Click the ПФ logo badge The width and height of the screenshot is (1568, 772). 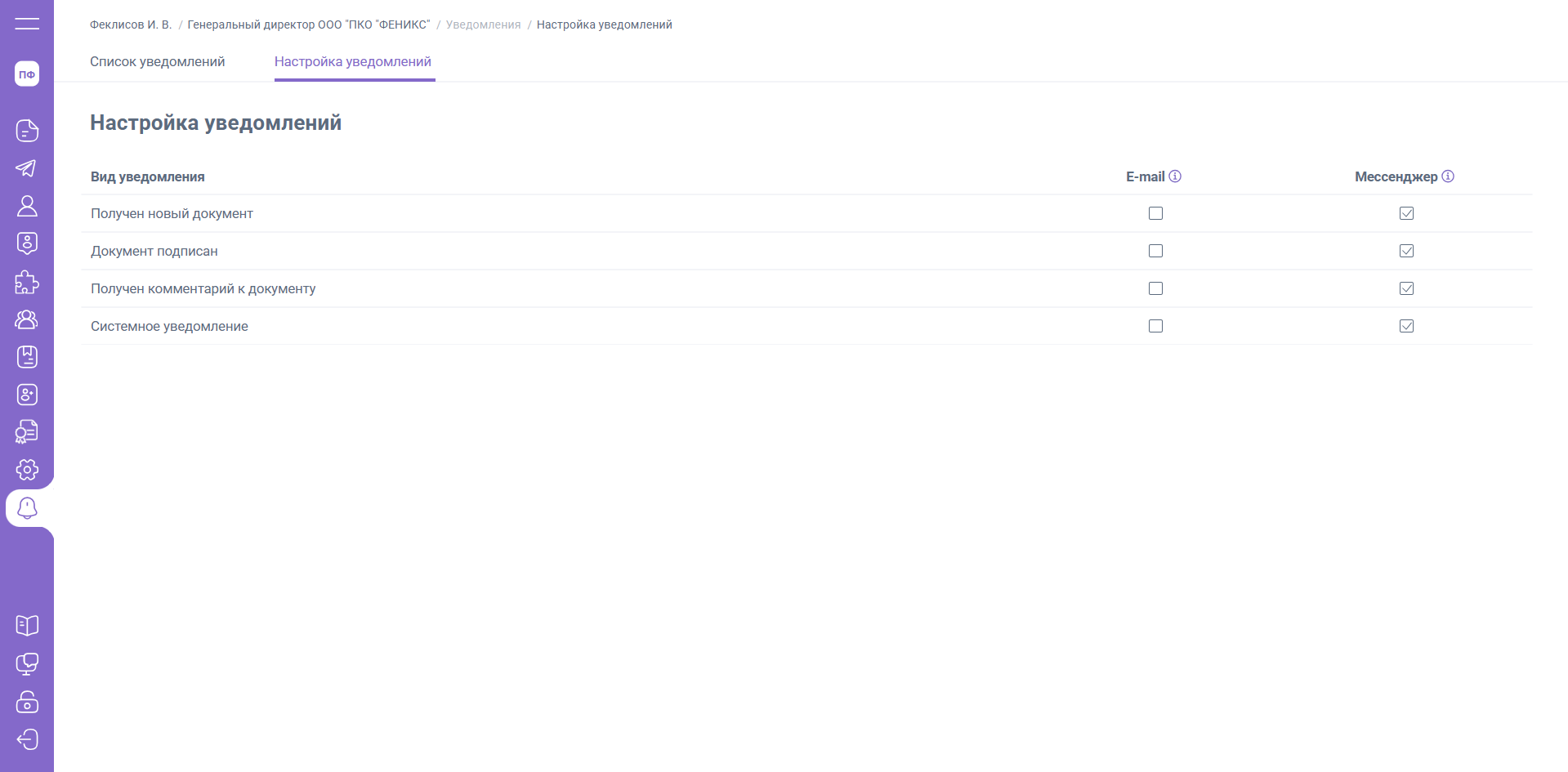(27, 74)
